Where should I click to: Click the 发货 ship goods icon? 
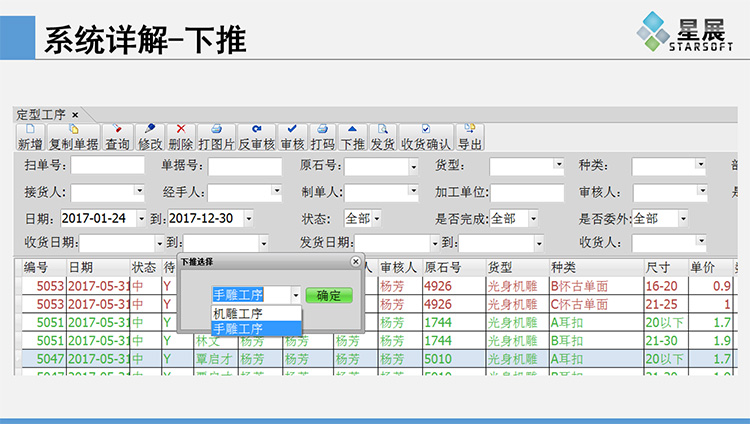pos(382,137)
